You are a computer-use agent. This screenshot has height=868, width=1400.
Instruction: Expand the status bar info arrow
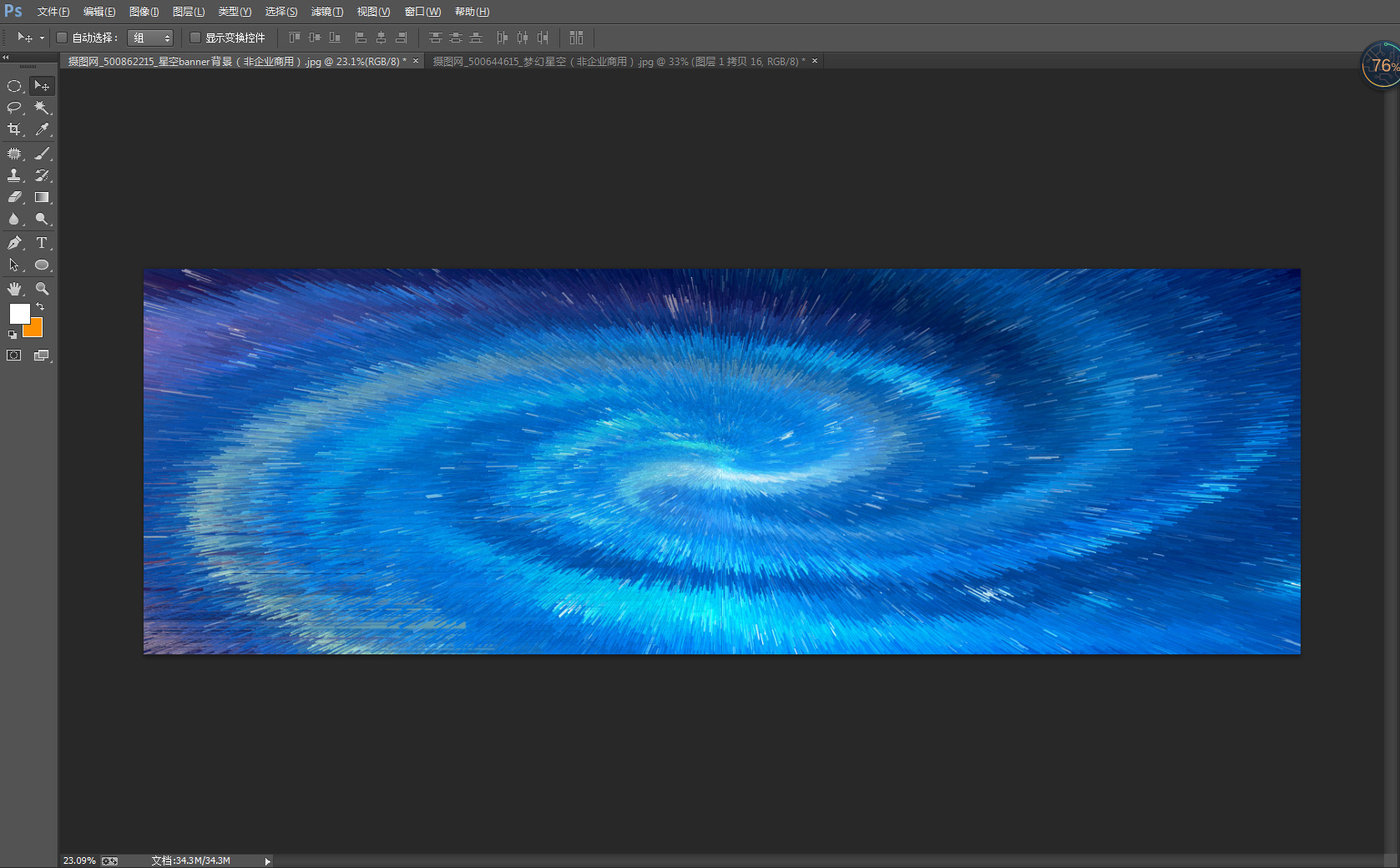coord(267,861)
